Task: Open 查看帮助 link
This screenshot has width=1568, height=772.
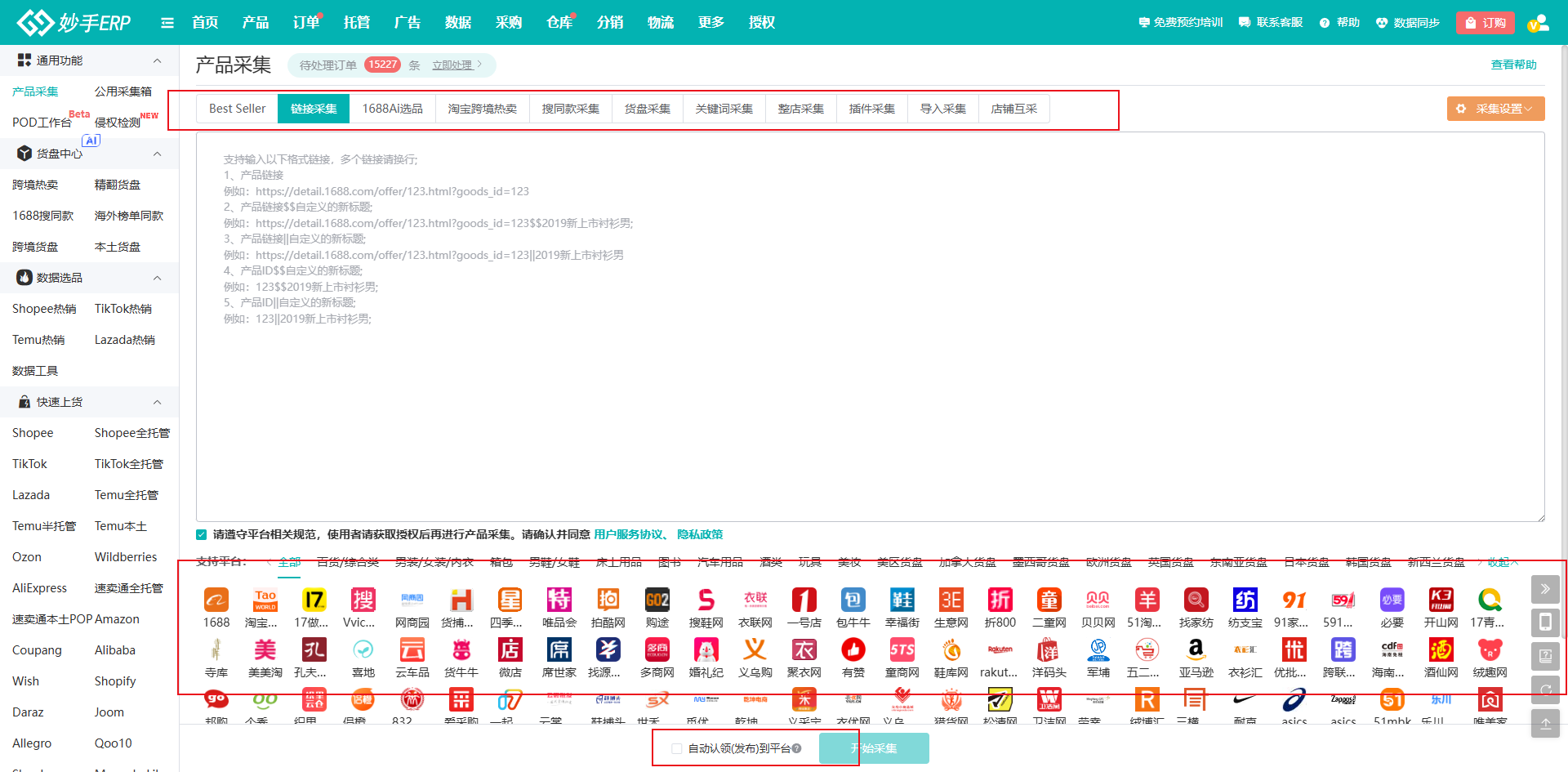Action: coord(1514,65)
